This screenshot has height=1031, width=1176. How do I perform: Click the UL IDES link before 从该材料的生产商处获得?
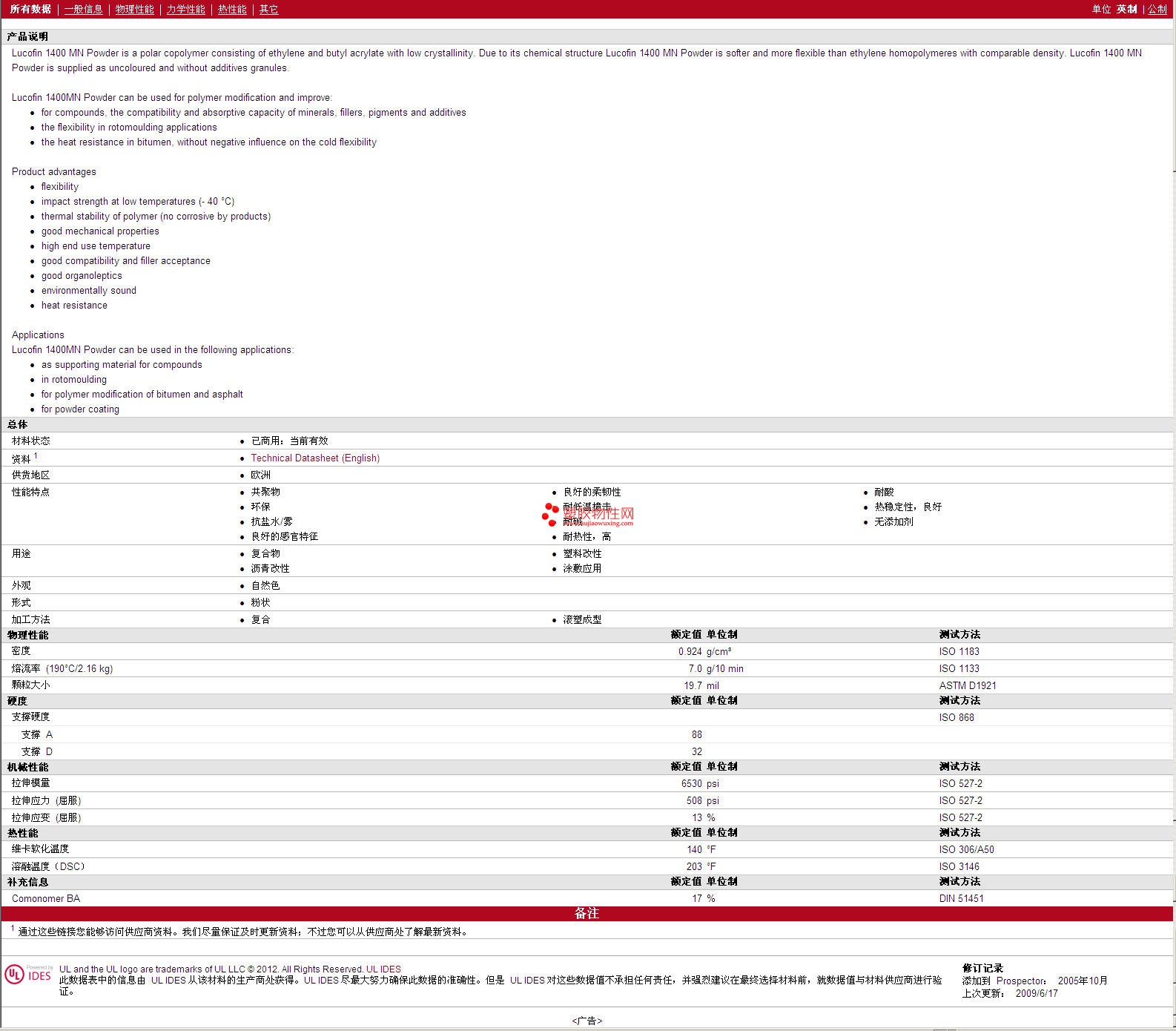[168, 980]
